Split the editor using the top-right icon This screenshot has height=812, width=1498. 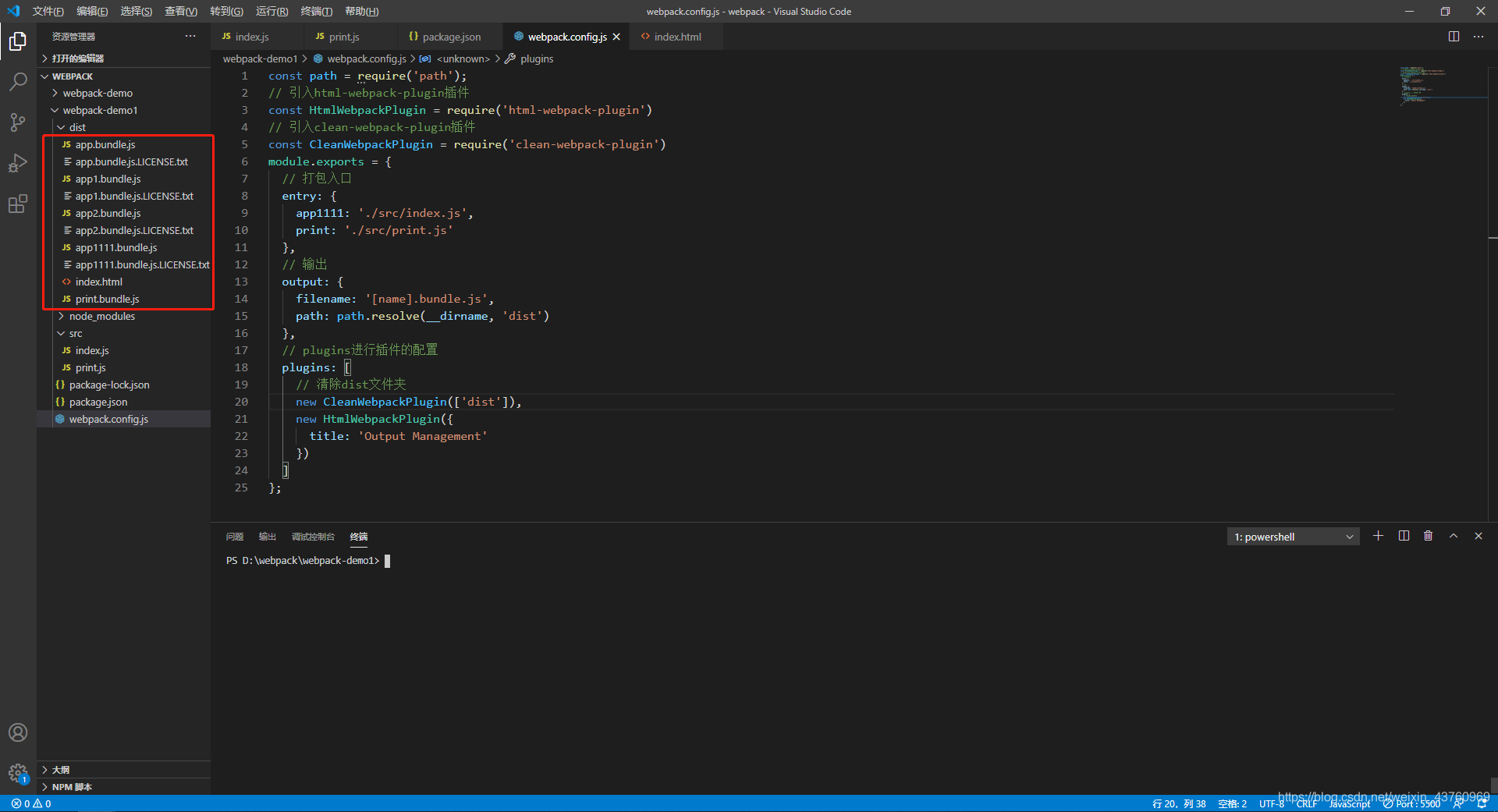pos(1454,36)
